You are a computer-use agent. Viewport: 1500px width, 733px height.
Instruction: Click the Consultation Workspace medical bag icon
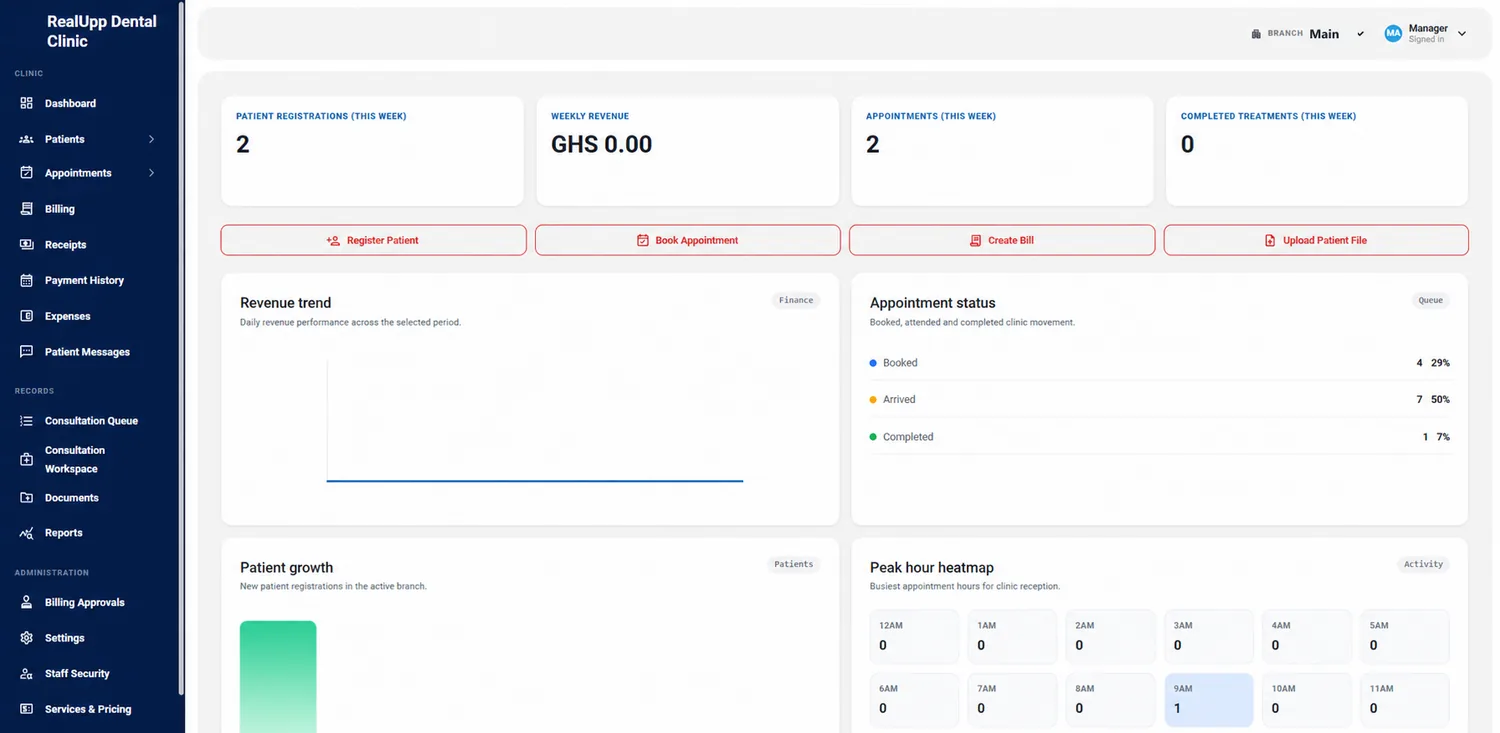click(27, 459)
